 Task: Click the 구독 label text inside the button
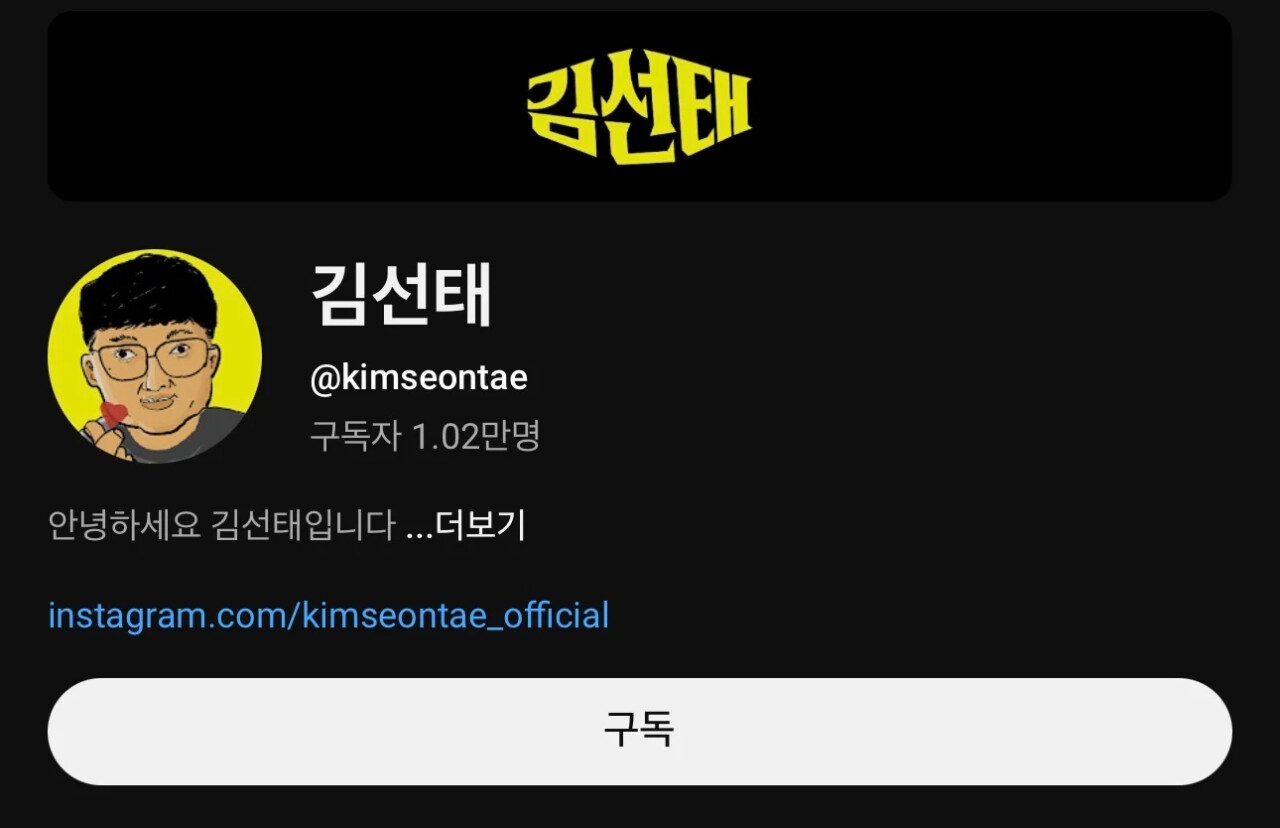pyautogui.click(x=639, y=731)
